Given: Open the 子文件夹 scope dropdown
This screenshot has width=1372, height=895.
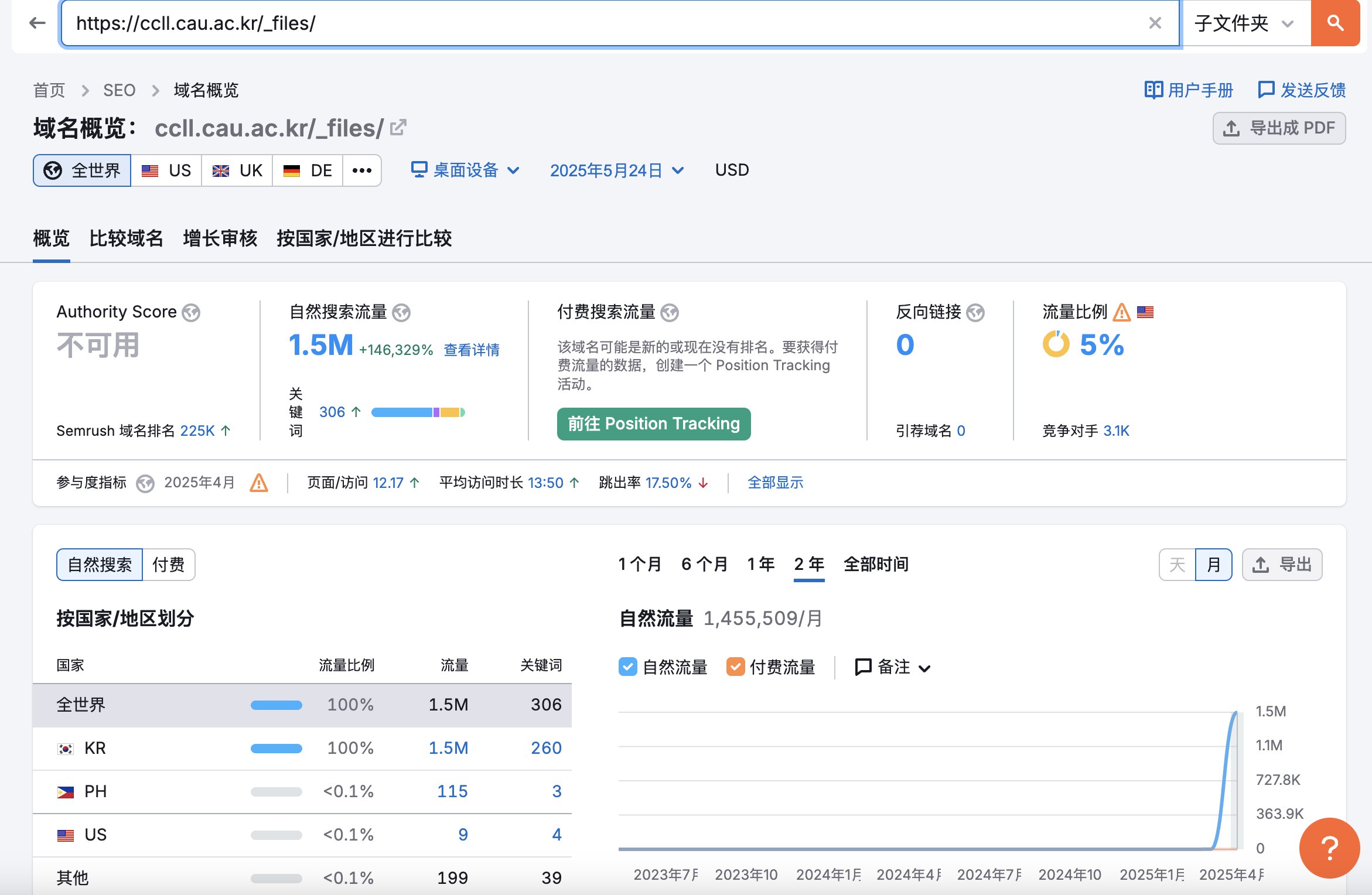Looking at the screenshot, I should [x=1245, y=23].
